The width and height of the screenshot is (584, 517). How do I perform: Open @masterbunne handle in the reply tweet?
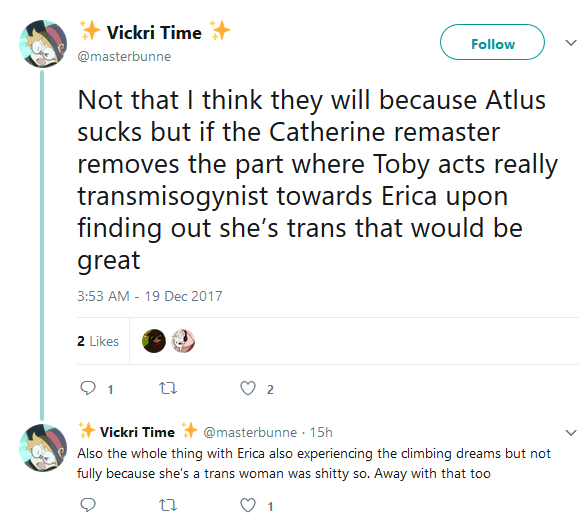(x=250, y=432)
